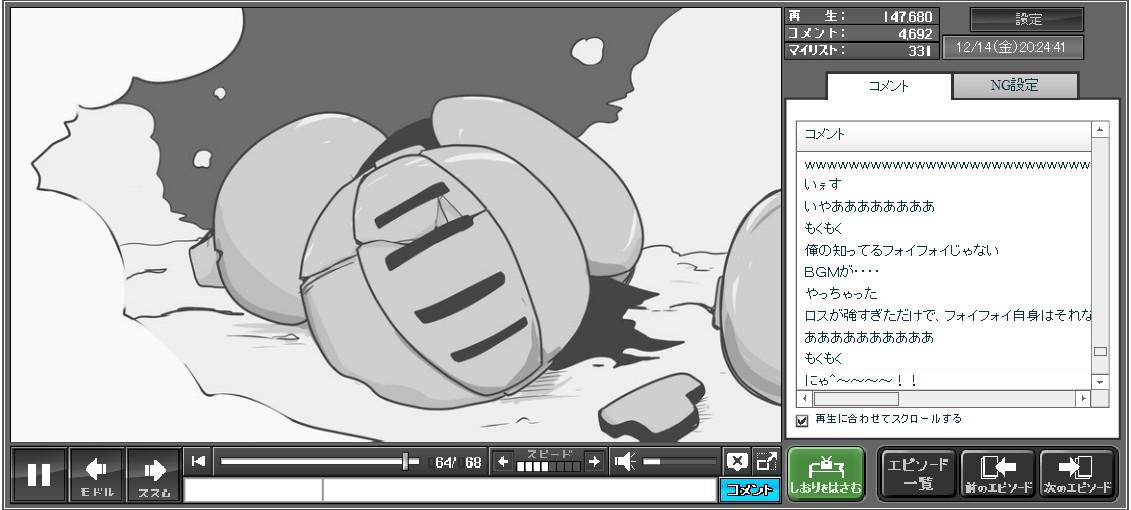Click the モドル back-arrow button
This screenshot has height=510, width=1131.
pos(97,474)
